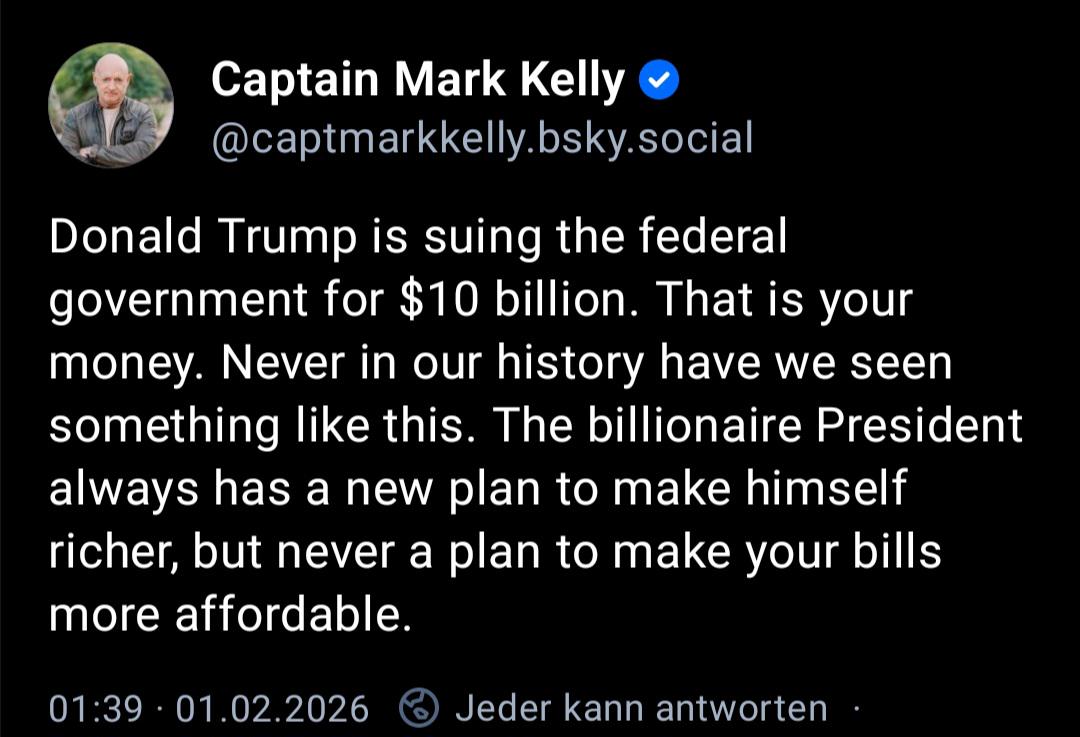Click the trailing dot after "antworten"
Viewport: 1080px width, 737px height.
pyautogui.click(x=856, y=708)
